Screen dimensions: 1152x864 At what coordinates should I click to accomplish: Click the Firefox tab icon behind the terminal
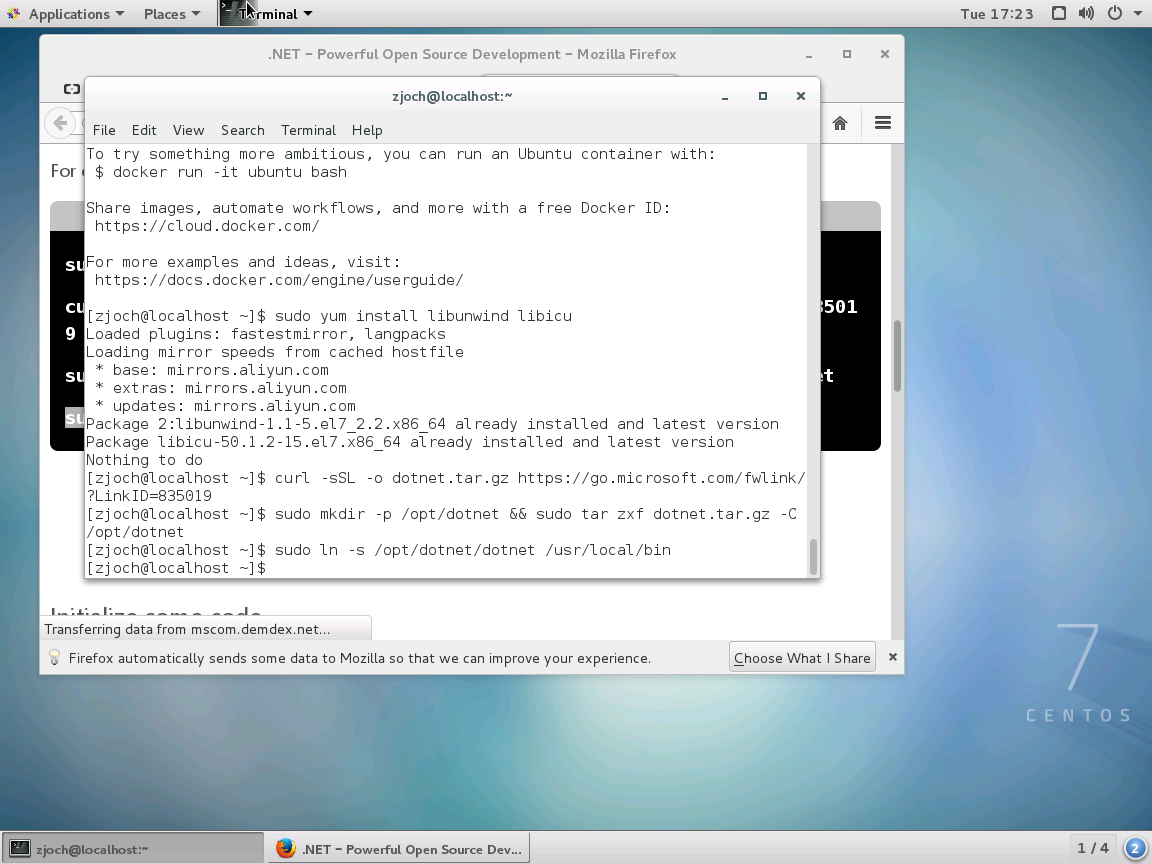click(x=71, y=89)
